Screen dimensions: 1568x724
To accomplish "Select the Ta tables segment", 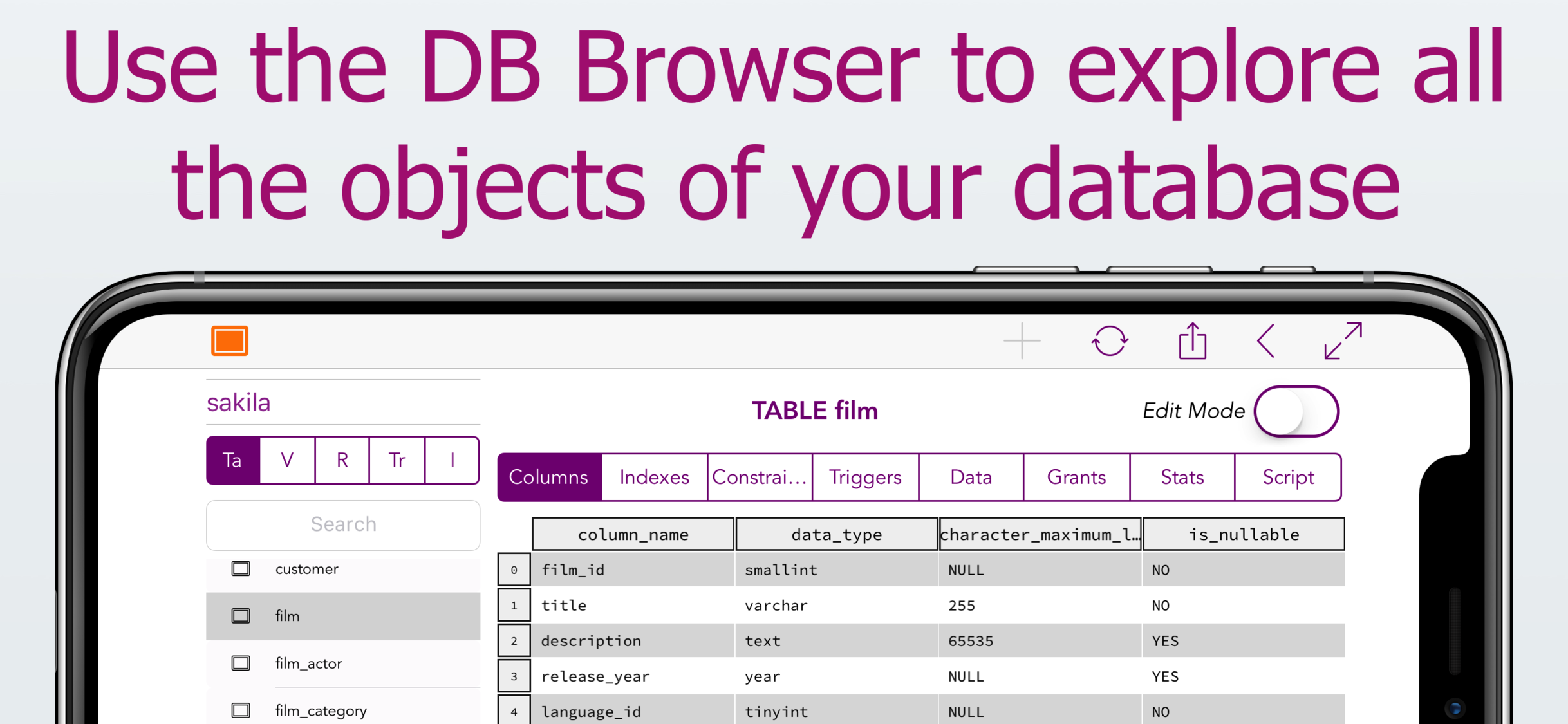I will pos(233,460).
